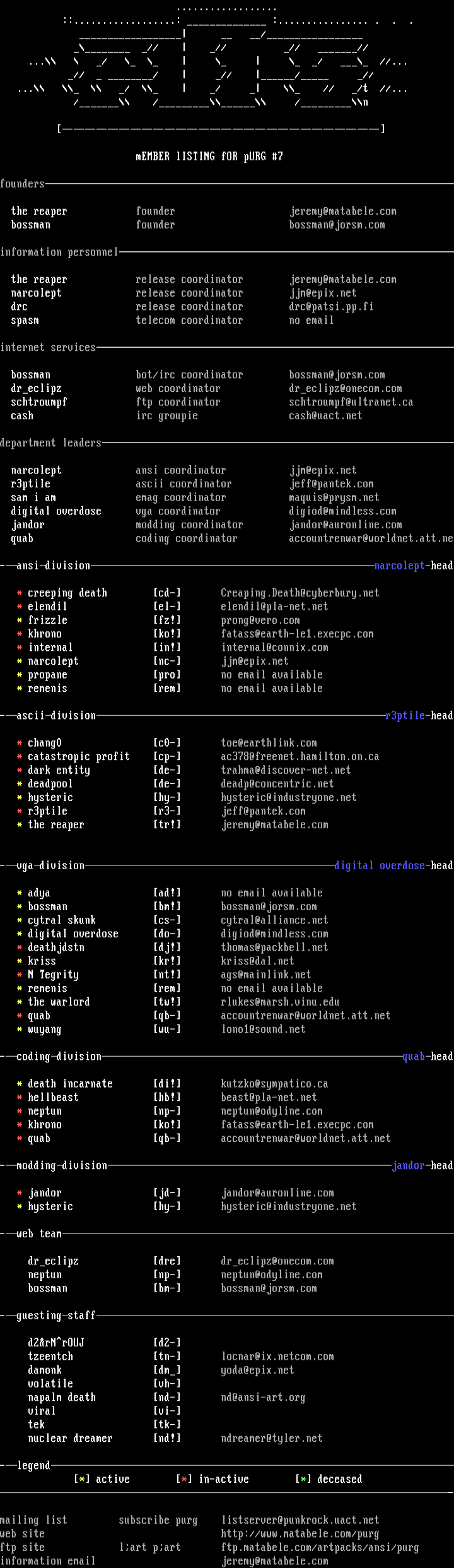Click the red in-active star in legend

click(184, 1480)
